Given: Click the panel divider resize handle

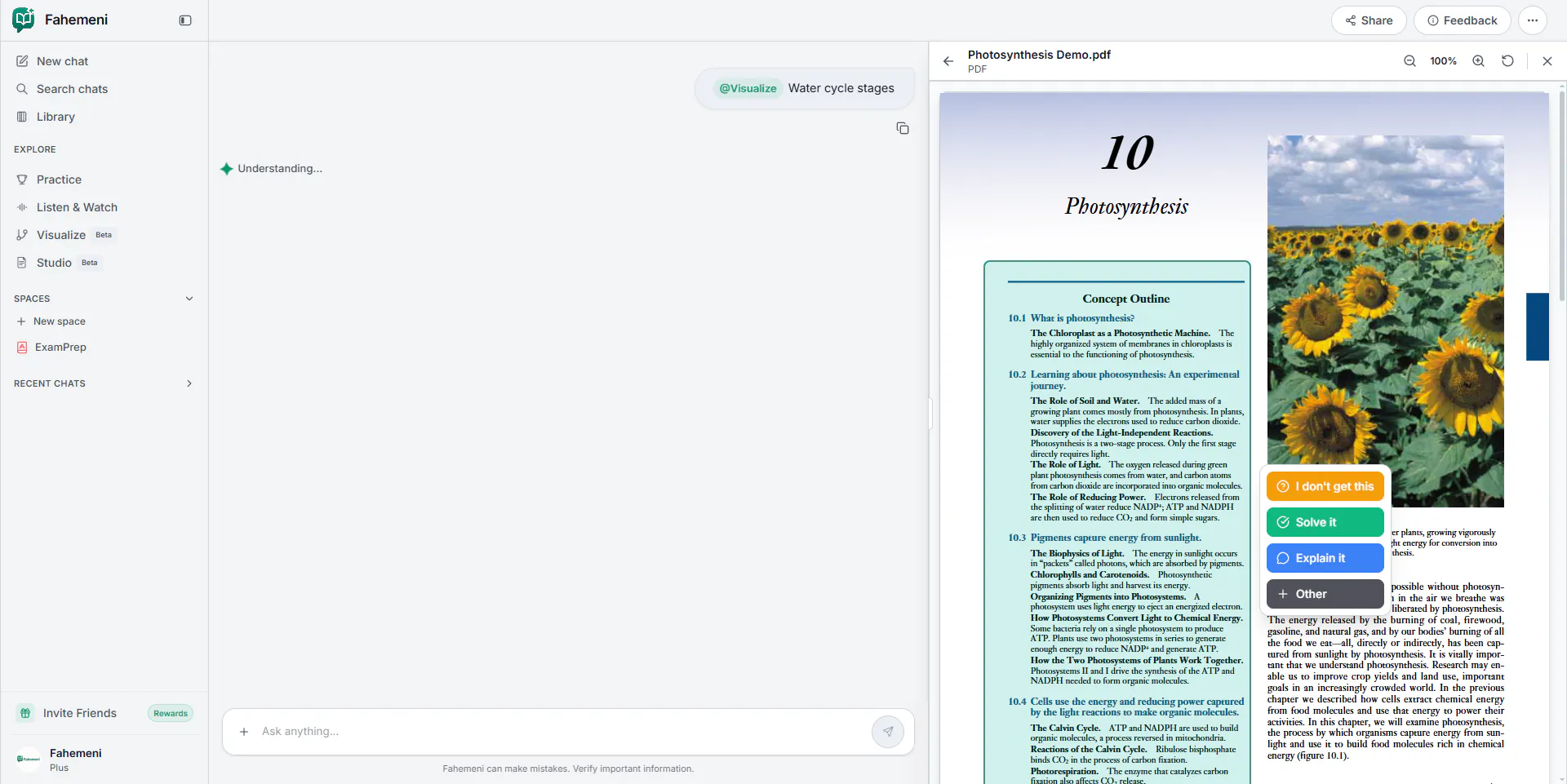Looking at the screenshot, I should (x=930, y=413).
